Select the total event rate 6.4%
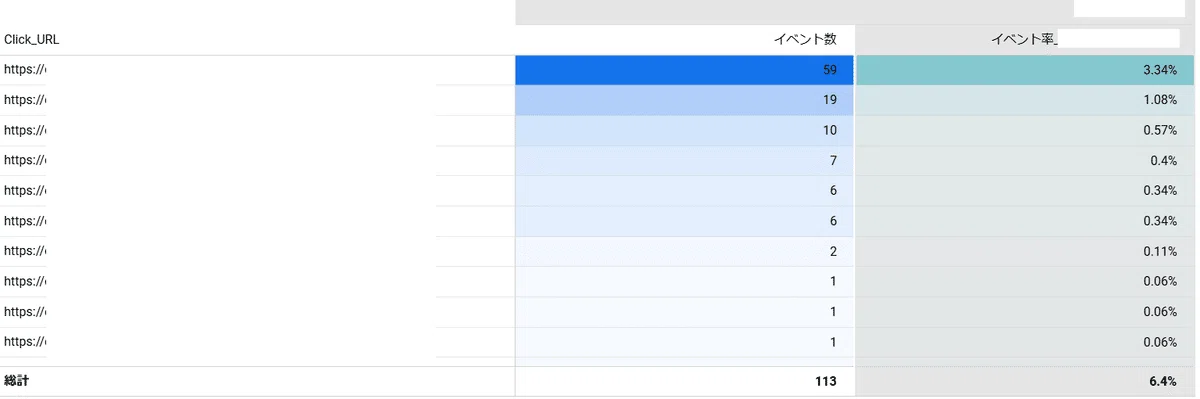Screen dimensions: 1200x399 pos(1162,381)
